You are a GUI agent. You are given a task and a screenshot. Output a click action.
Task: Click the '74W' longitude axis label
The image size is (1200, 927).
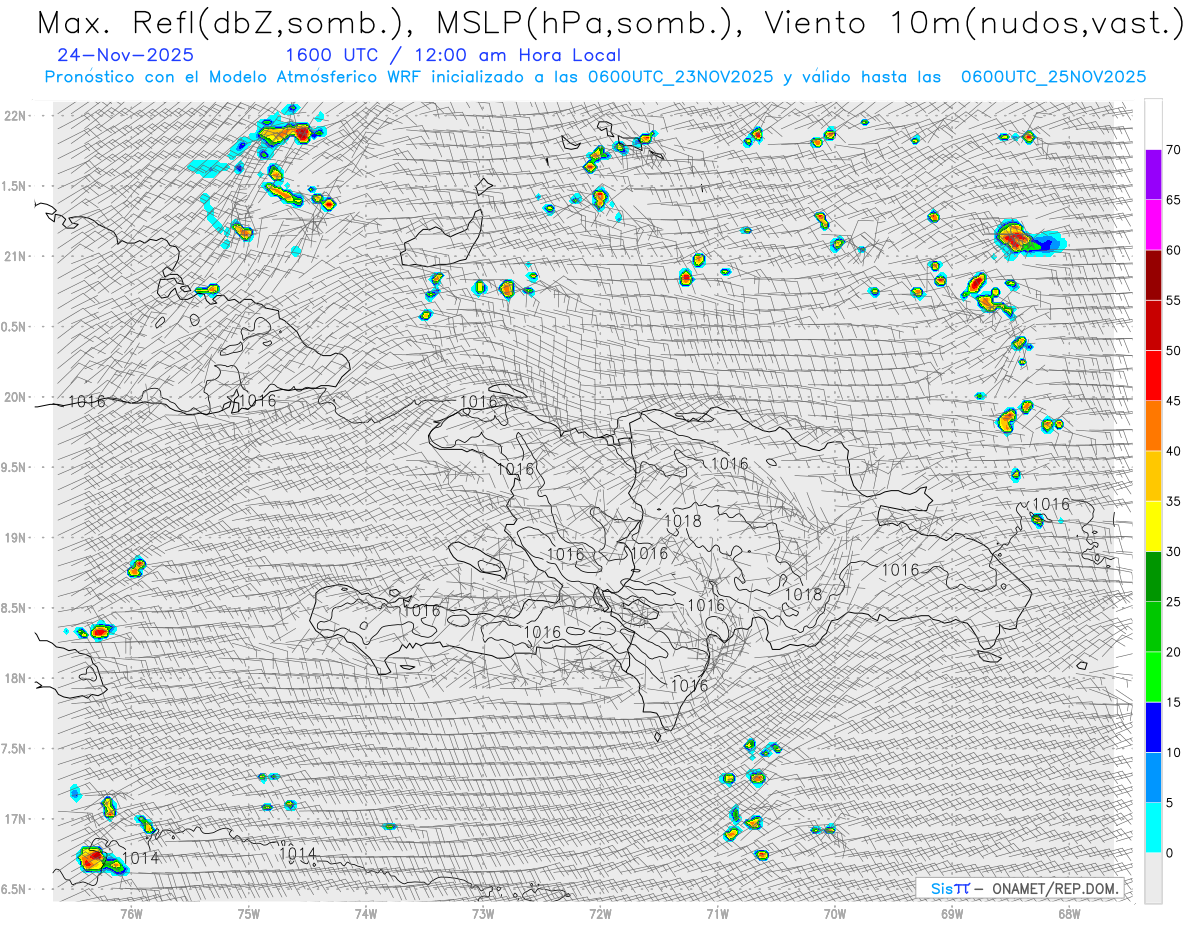pyautogui.click(x=366, y=913)
